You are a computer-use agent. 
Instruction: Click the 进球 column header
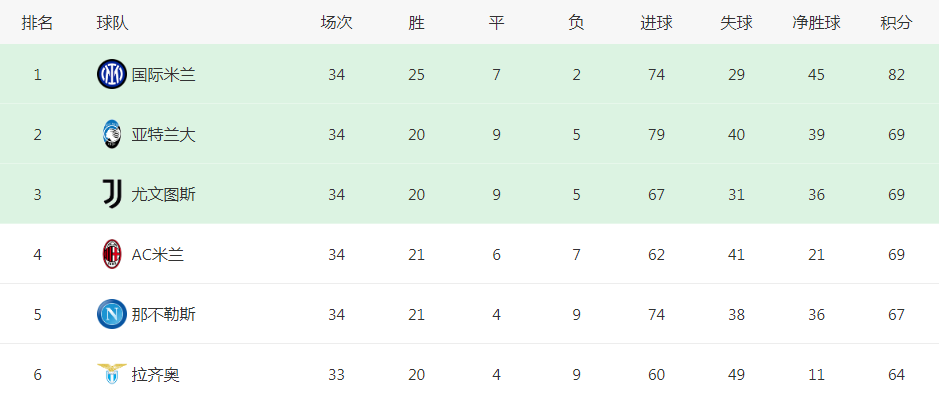[656, 23]
